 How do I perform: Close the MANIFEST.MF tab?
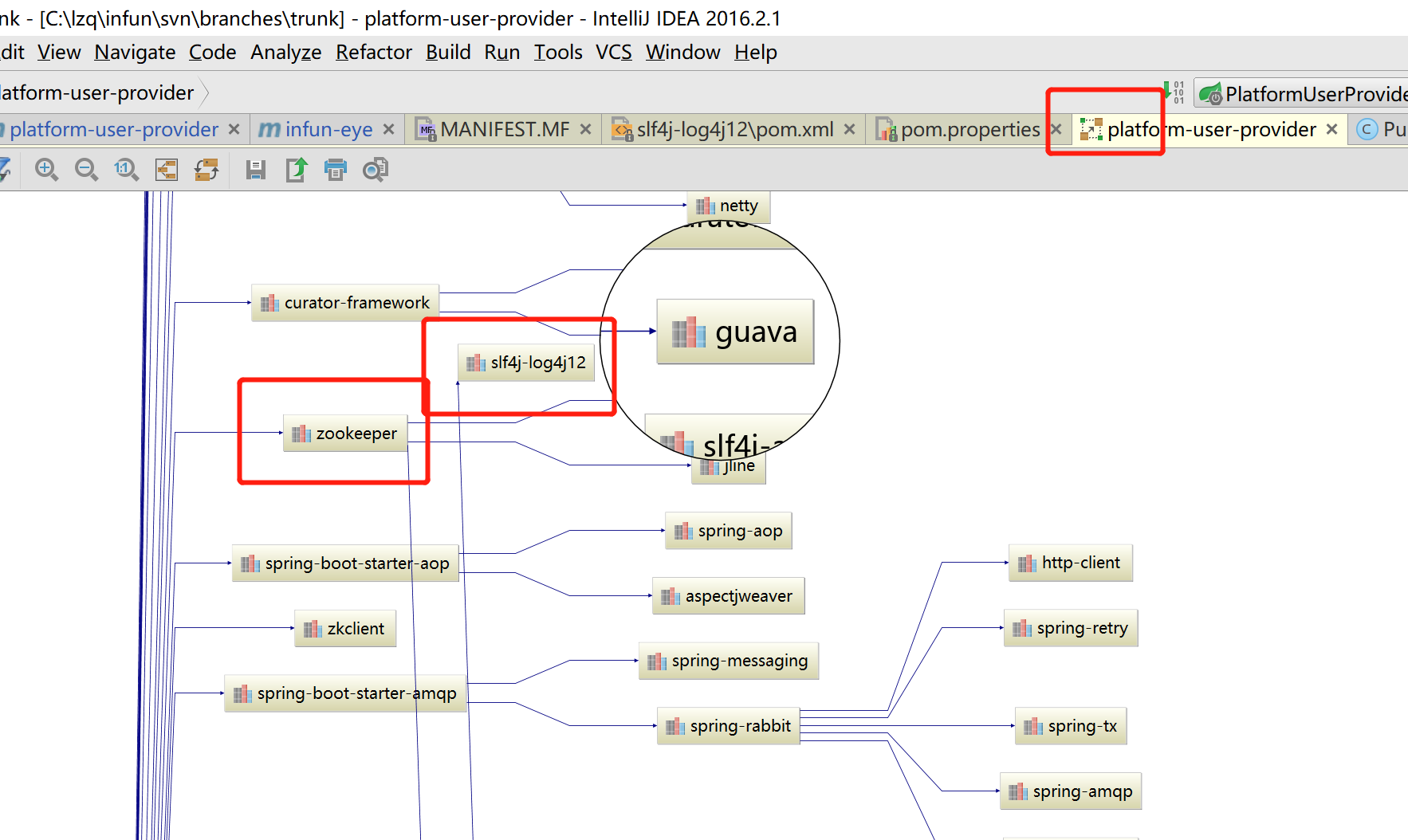pyautogui.click(x=585, y=129)
